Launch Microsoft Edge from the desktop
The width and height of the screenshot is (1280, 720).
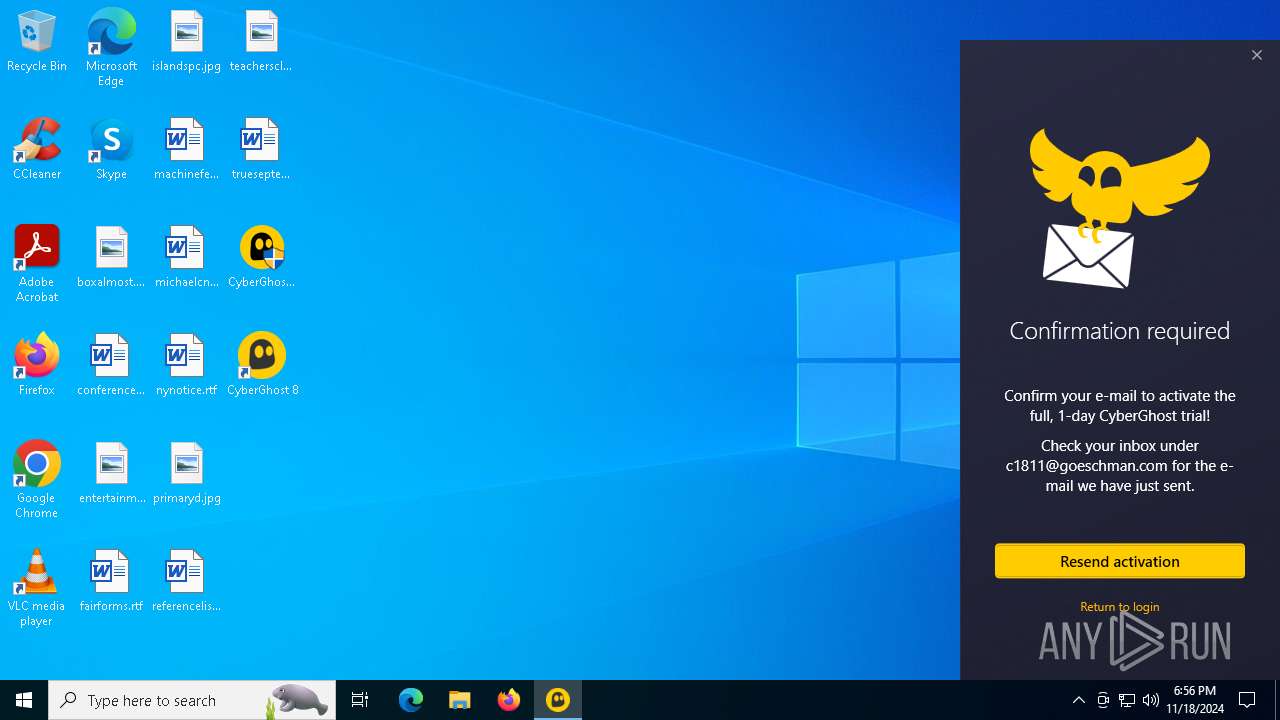tap(111, 47)
